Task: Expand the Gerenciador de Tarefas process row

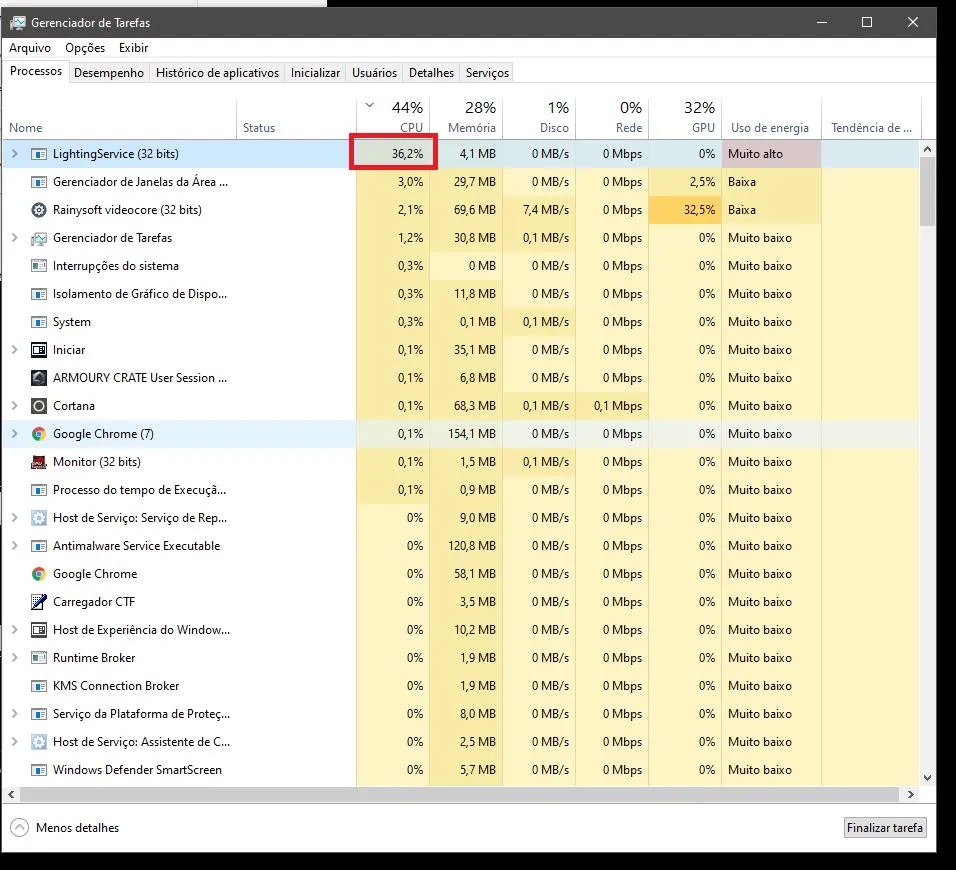Action: pos(15,238)
